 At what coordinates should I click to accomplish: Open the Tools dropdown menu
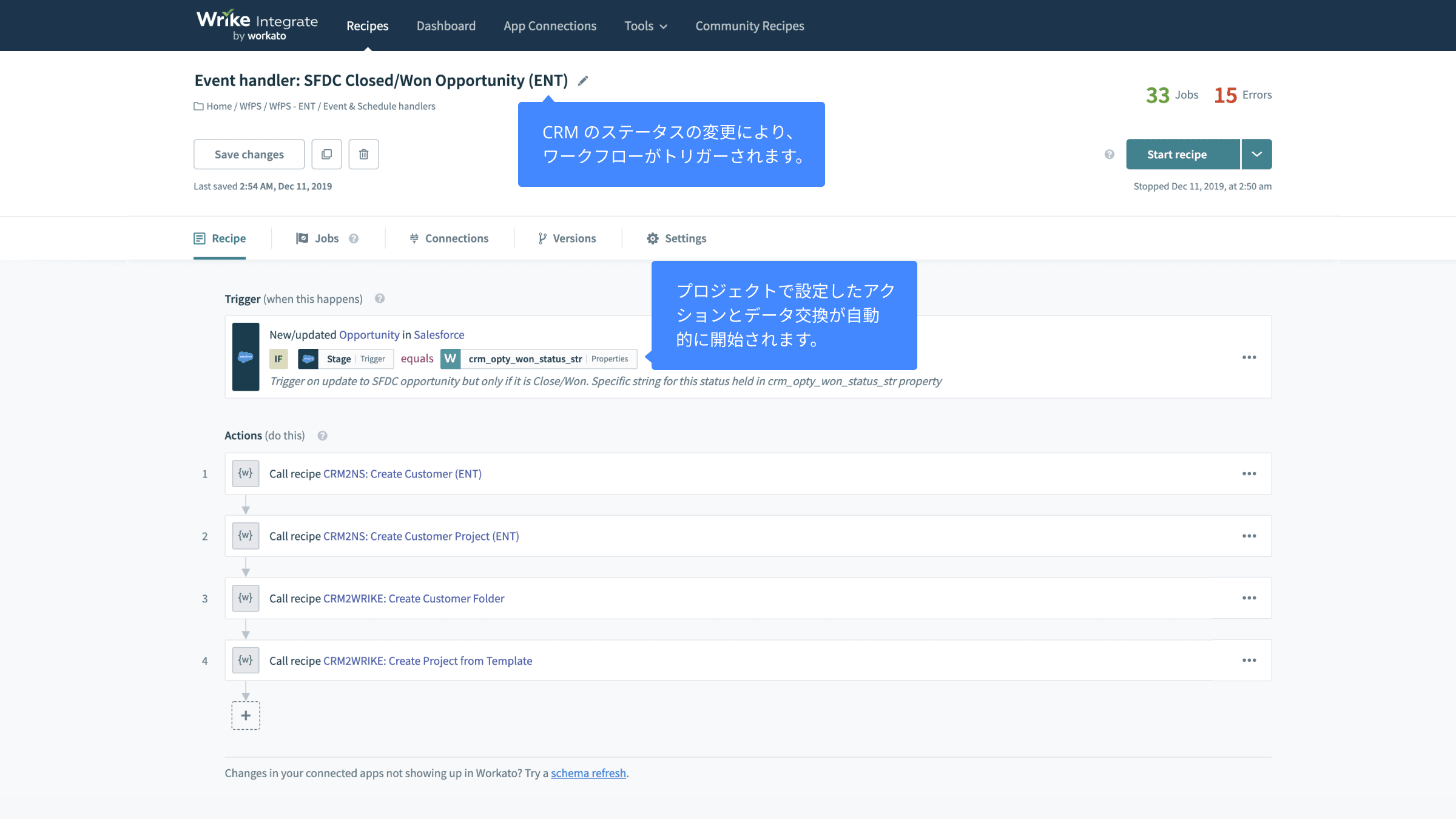click(x=646, y=25)
